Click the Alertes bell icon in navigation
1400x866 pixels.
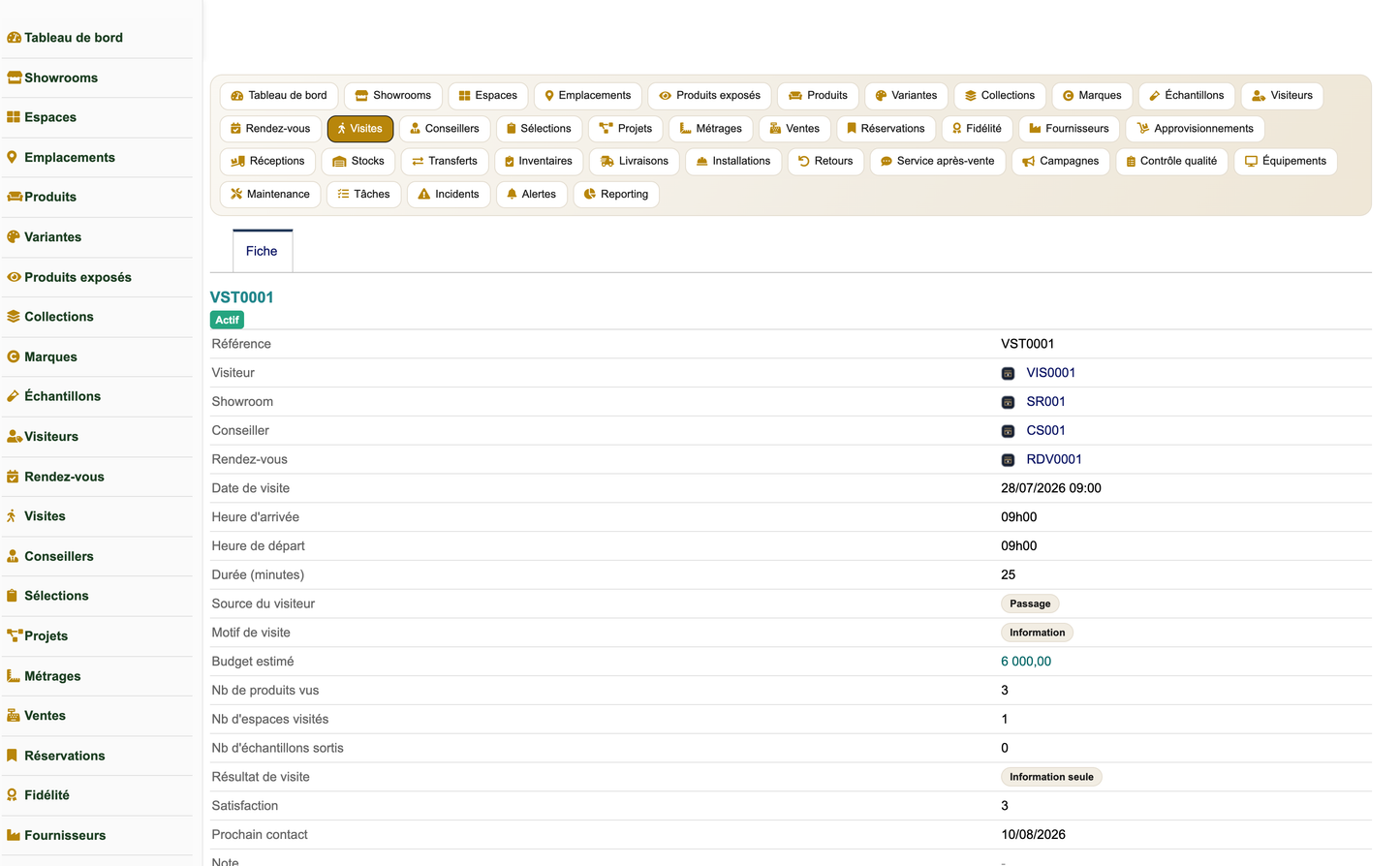tap(512, 195)
